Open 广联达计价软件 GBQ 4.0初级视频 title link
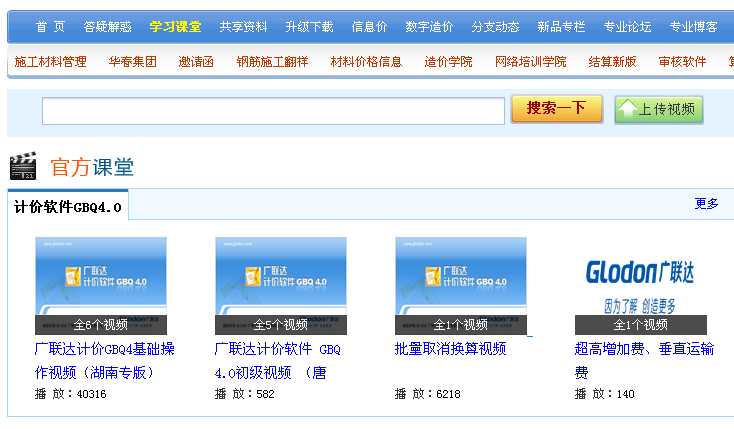This screenshot has width=734, height=429. click(x=278, y=361)
